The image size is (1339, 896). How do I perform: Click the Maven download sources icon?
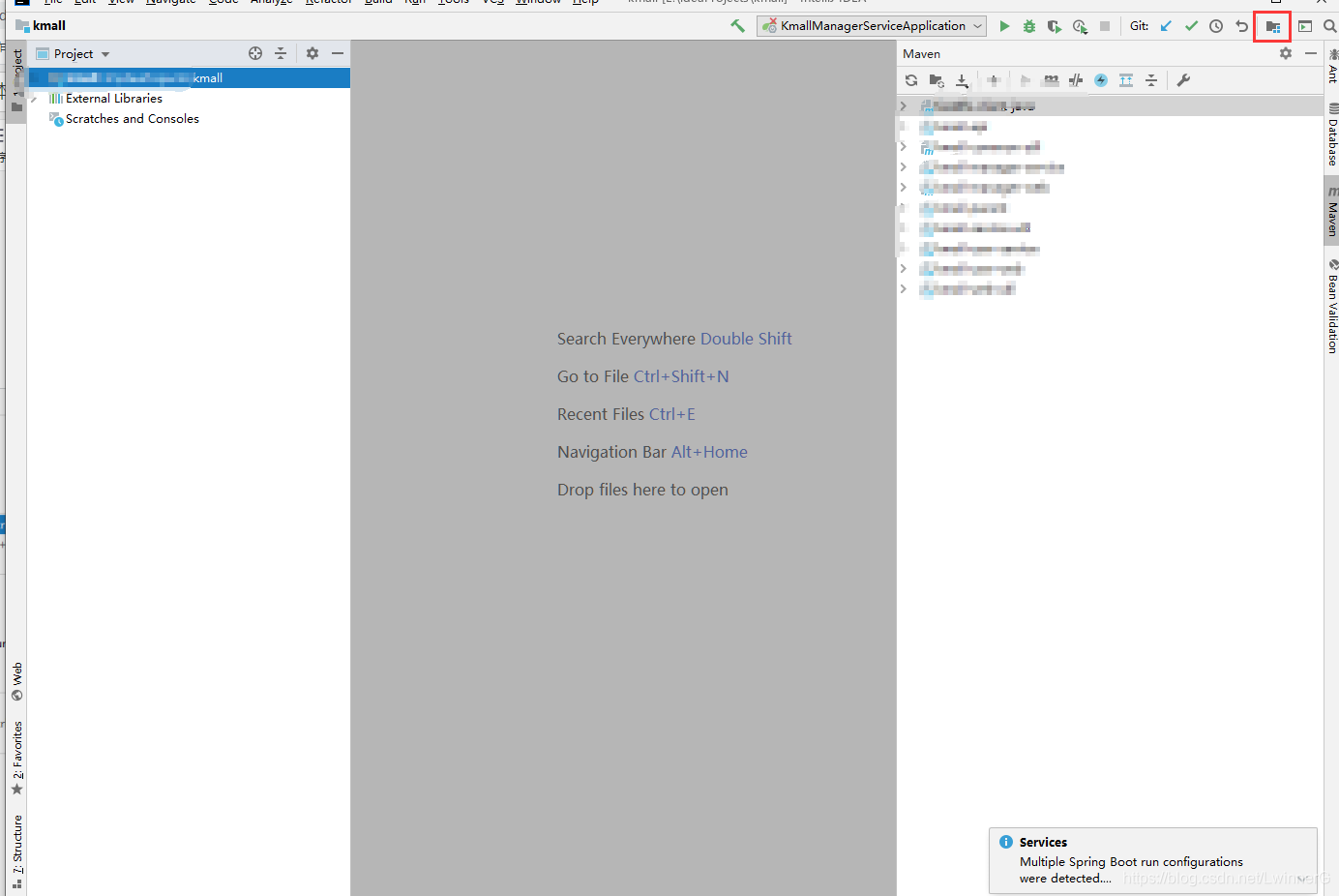(962, 80)
